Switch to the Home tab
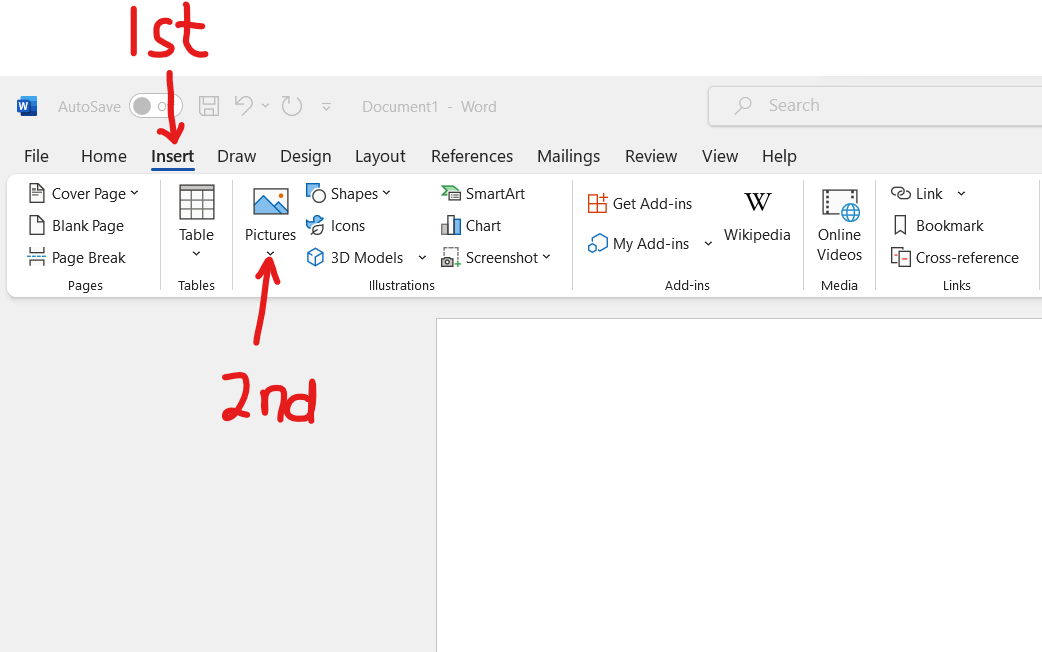This screenshot has height=652, width=1042. click(x=104, y=156)
